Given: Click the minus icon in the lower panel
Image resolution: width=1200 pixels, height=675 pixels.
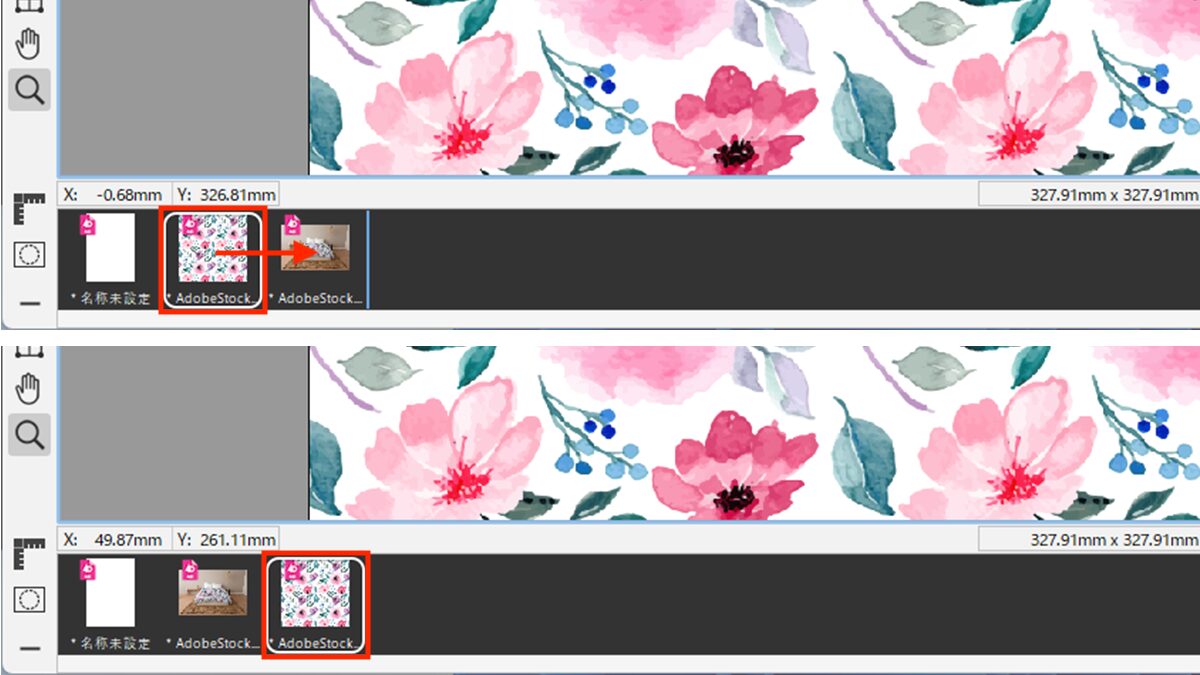Looking at the screenshot, I should pyautogui.click(x=29, y=647).
